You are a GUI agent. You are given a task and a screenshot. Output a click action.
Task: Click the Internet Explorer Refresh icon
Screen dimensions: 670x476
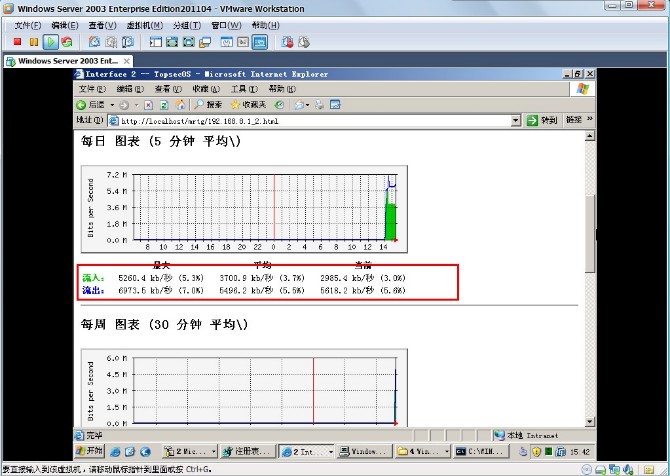(x=165, y=104)
